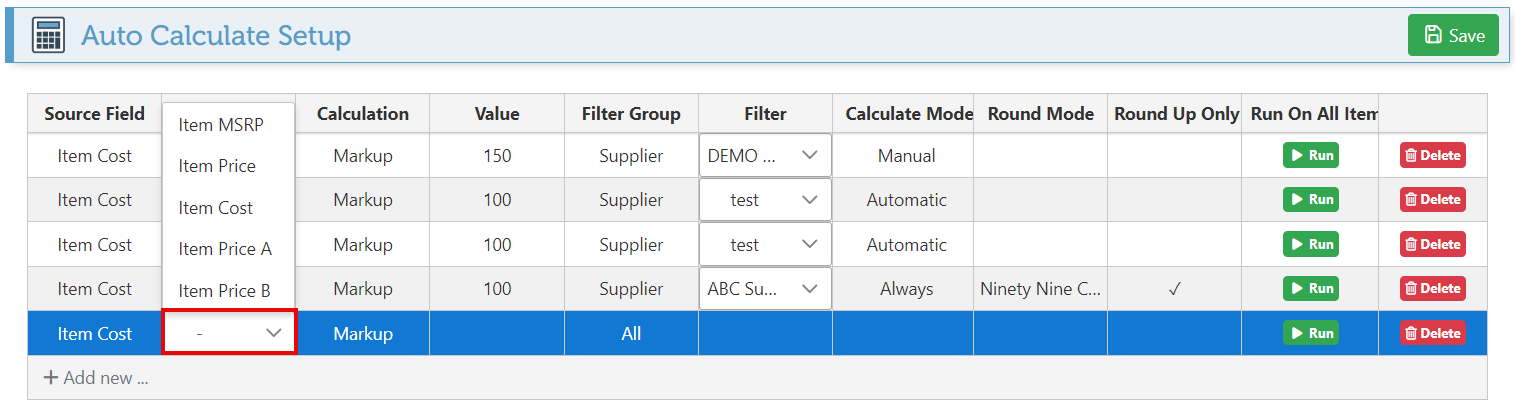Click the Save button
Image resolution: width=1515 pixels, height=412 pixels.
tap(1453, 35)
